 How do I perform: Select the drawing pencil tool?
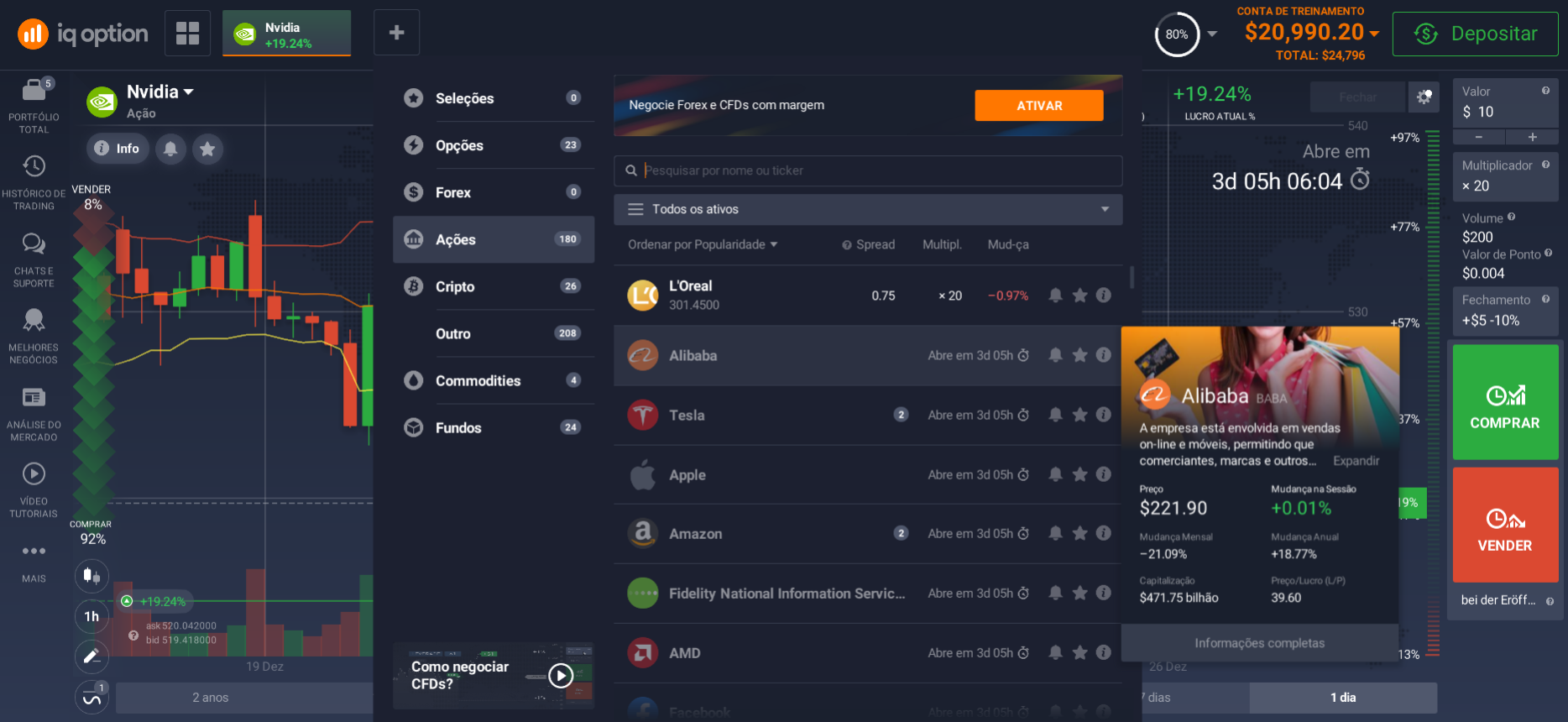[x=91, y=657]
